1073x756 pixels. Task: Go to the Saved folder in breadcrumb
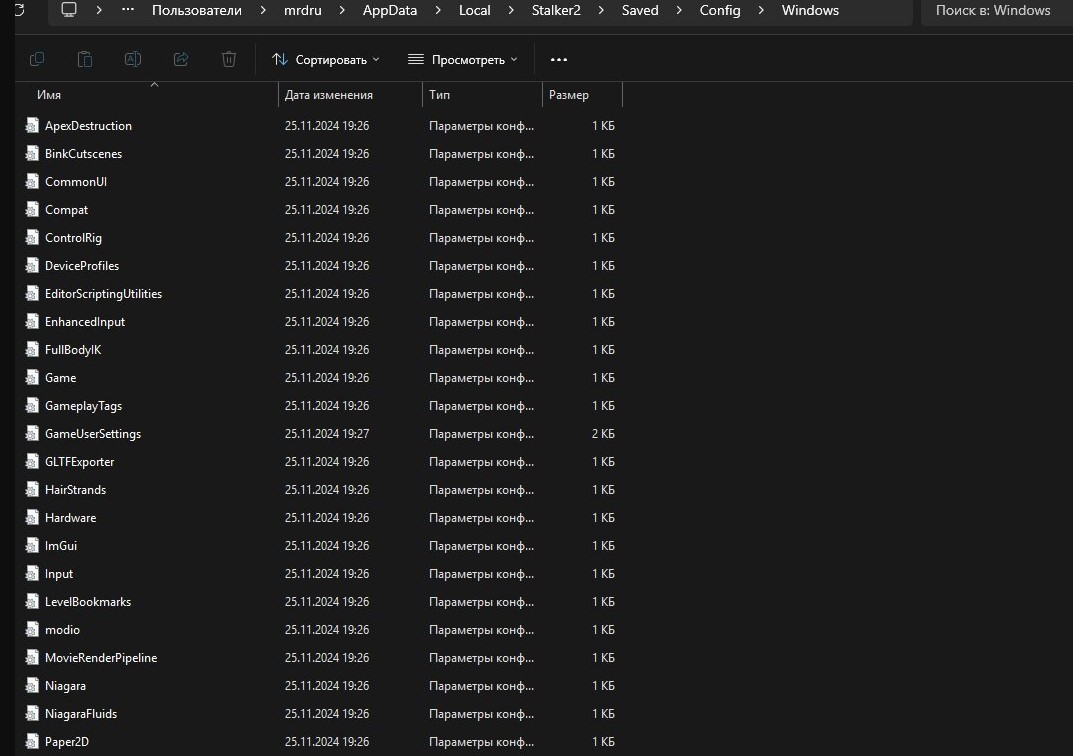(x=640, y=10)
